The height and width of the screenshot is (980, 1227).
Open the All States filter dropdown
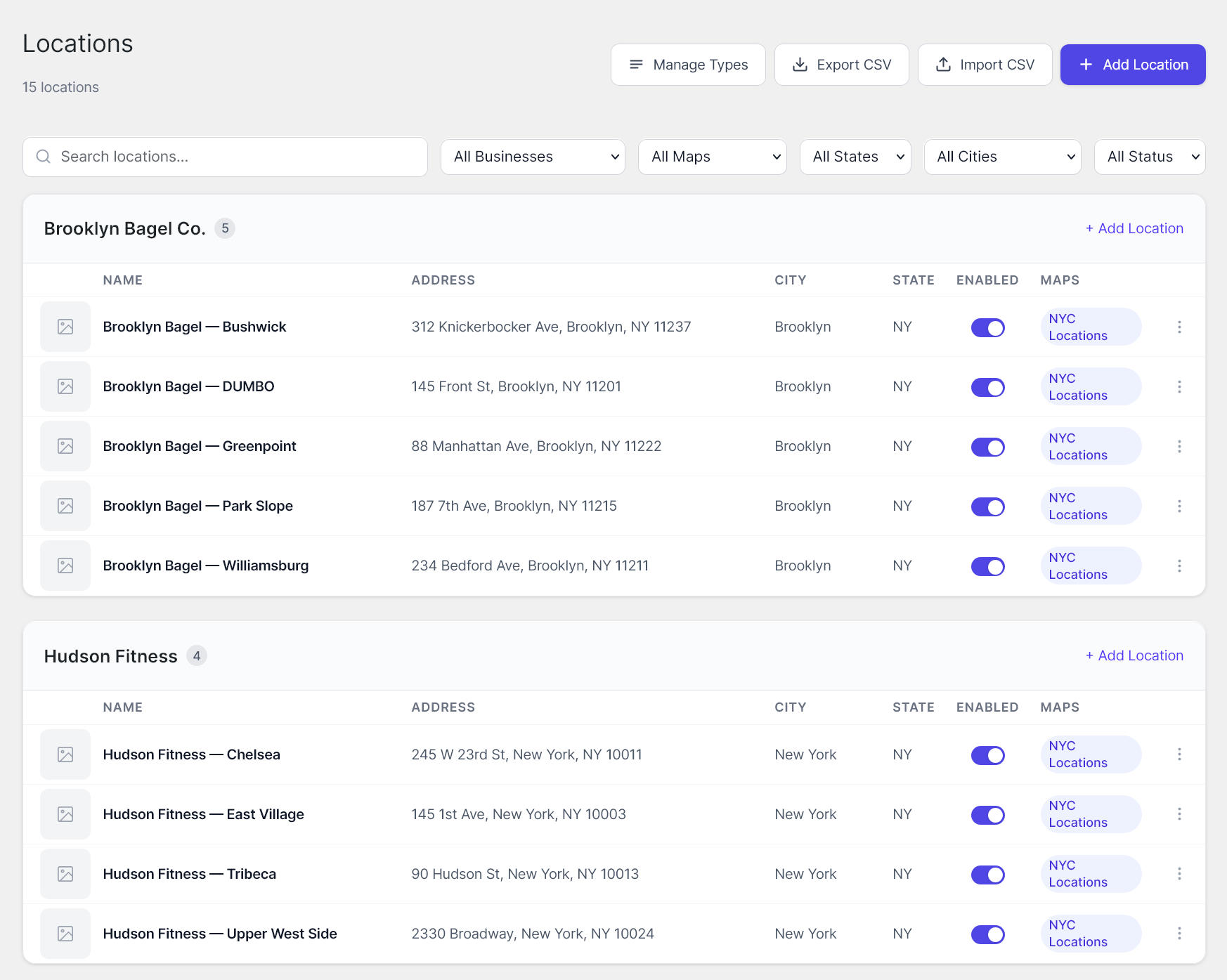[x=855, y=157]
